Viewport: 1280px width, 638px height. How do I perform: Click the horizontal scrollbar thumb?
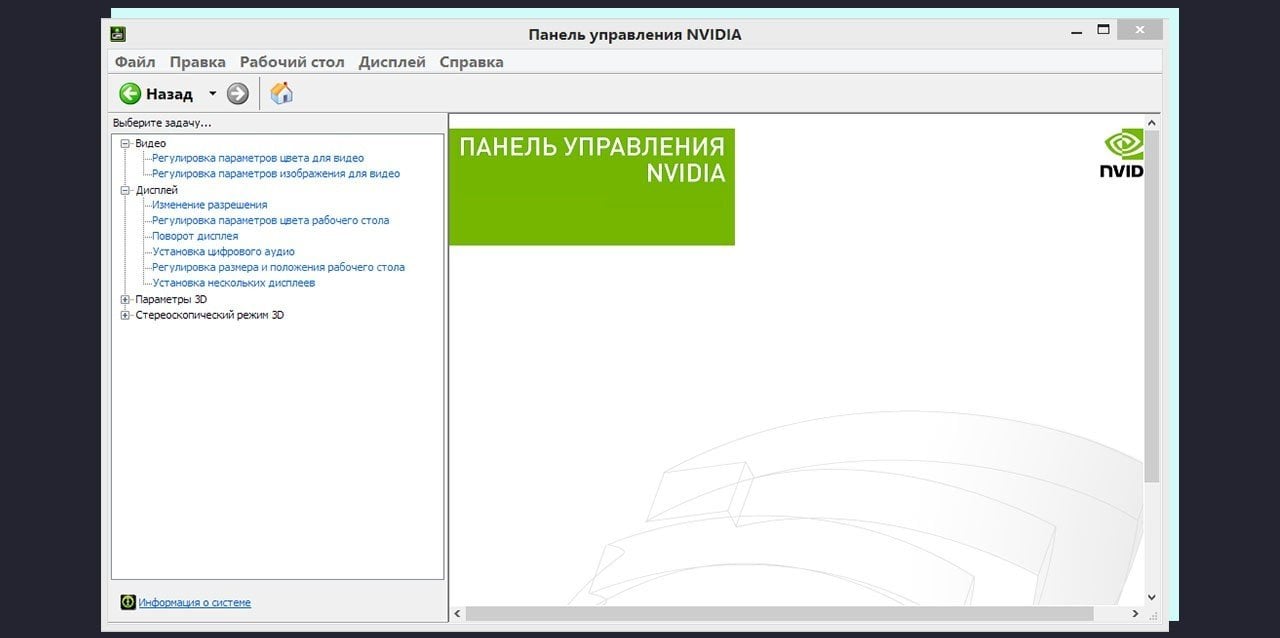(780, 613)
